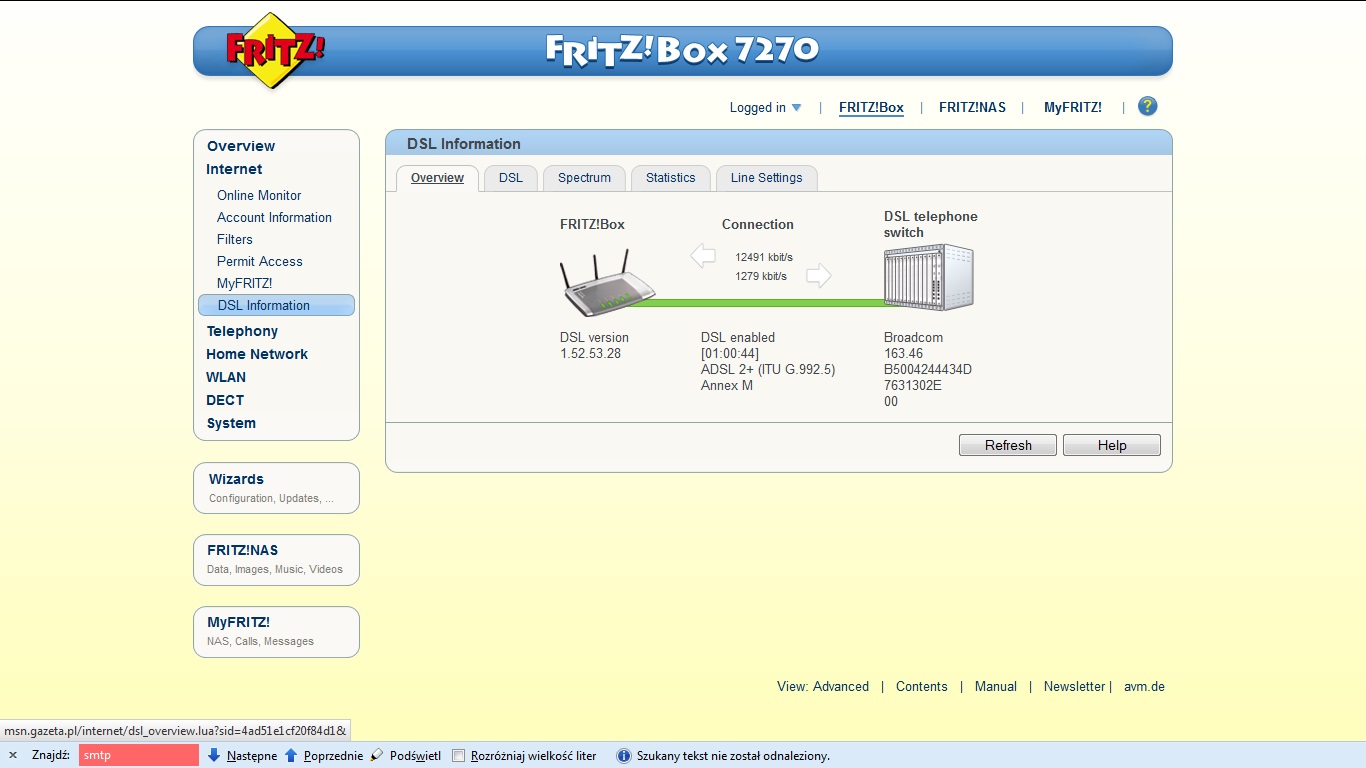Click the 1279 kbit/s upstream rate
1366x768 pixels.
coord(761,276)
